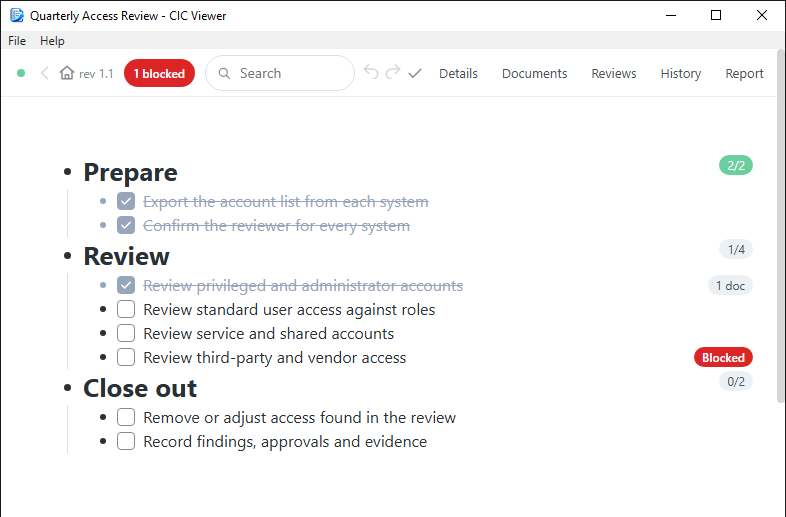The height and width of the screenshot is (517, 786).
Task: Check Remove or adjust access found
Action: [x=126, y=417]
